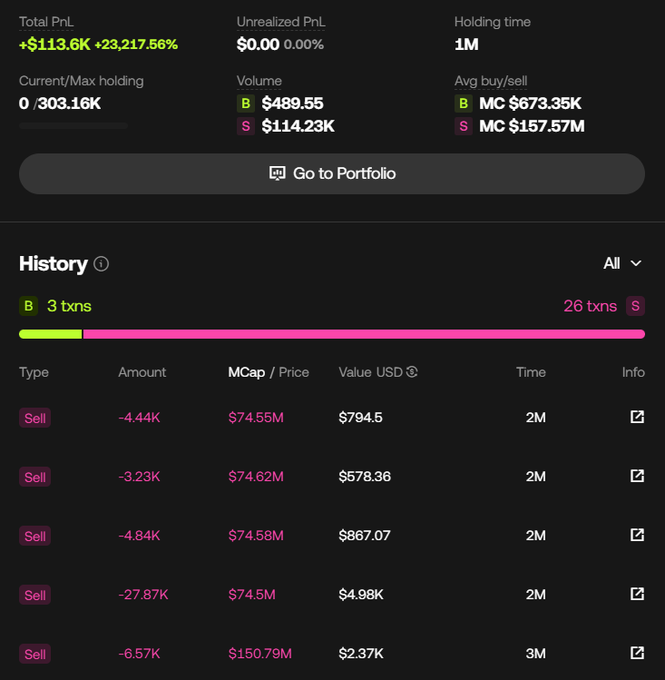Switch column to MCap view
The height and width of the screenshot is (680, 665).
coord(246,372)
